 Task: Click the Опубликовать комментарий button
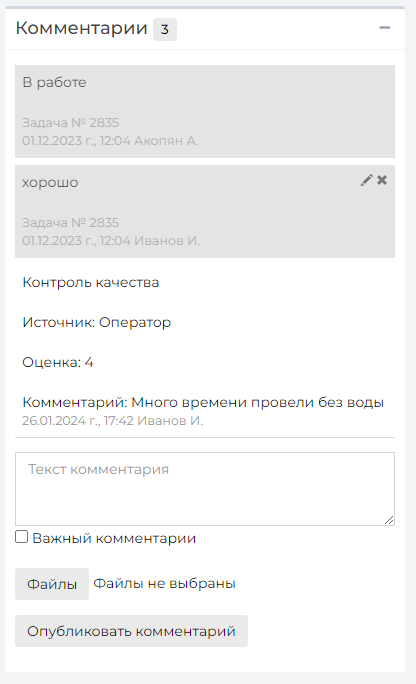131,631
